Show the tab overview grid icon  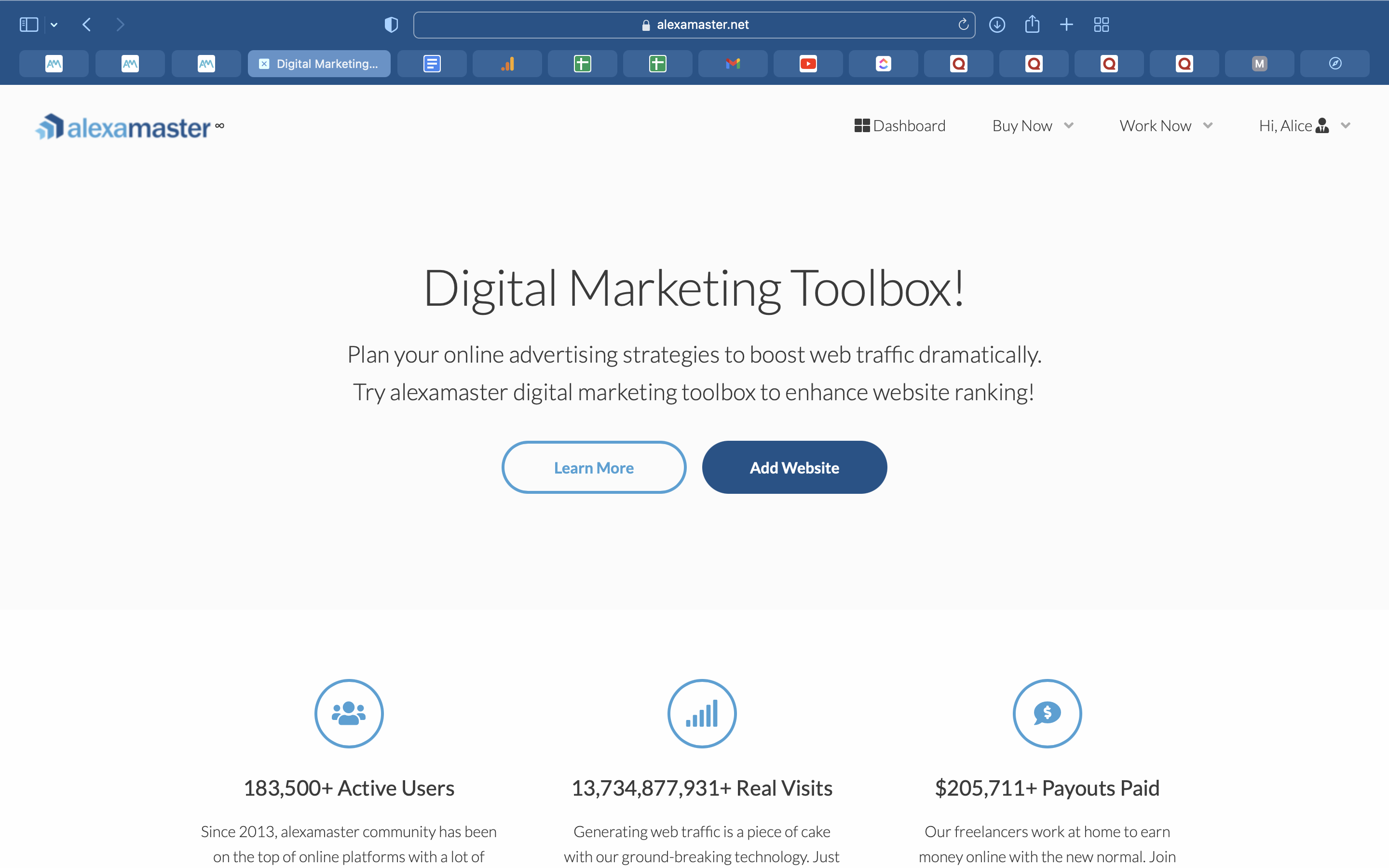pos(1102,25)
